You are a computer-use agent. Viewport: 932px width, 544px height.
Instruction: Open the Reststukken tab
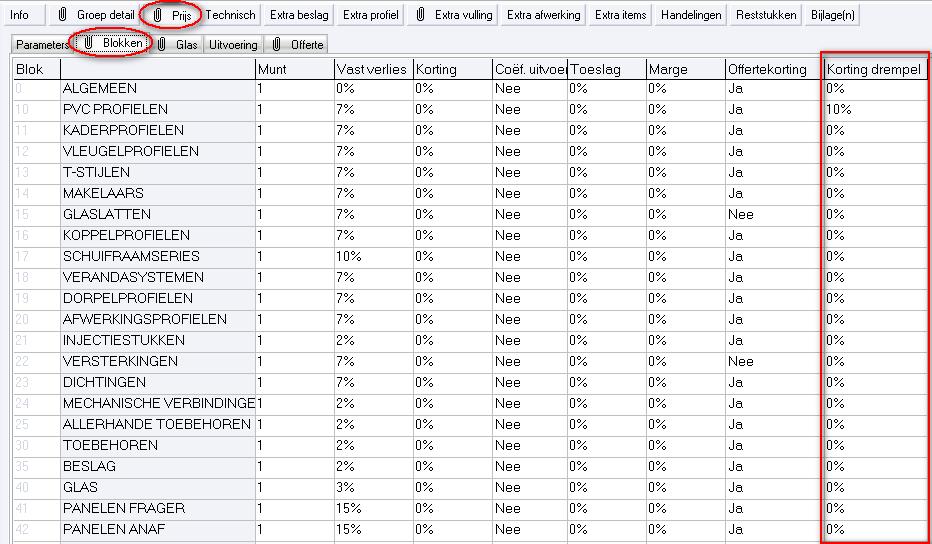tap(766, 15)
